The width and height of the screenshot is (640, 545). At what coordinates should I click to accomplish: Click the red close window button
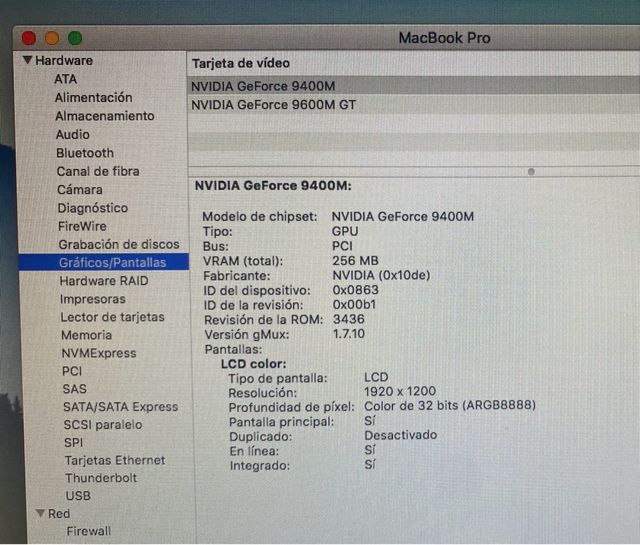(x=29, y=38)
